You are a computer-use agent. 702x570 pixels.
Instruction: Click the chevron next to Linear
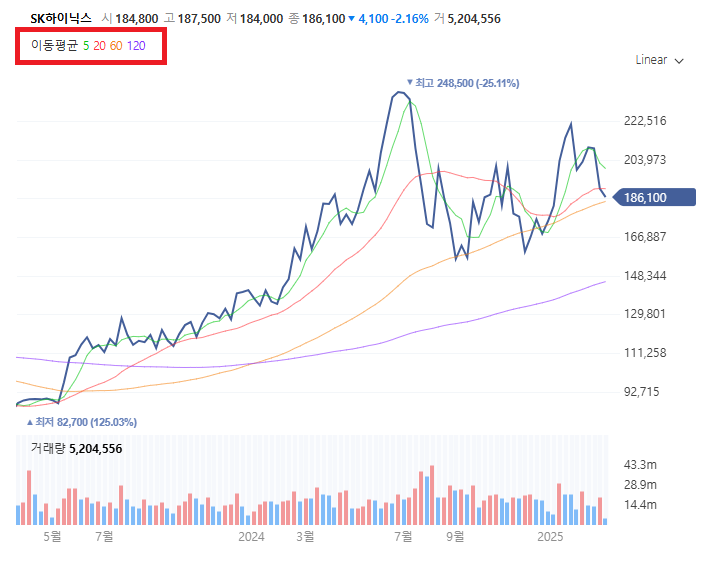coord(680,61)
